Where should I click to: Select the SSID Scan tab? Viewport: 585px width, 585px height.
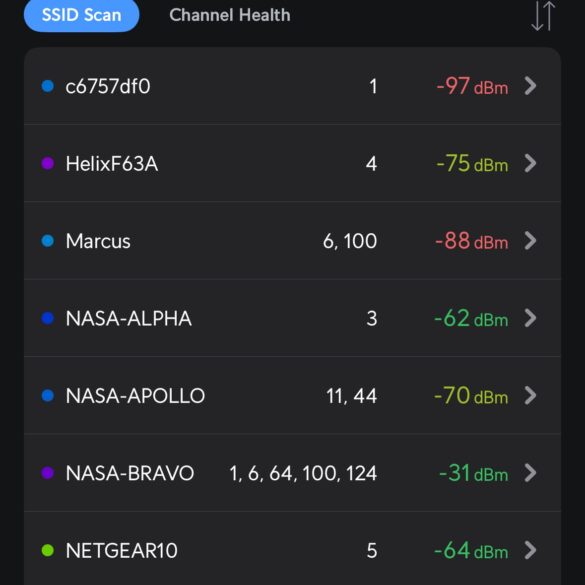pos(81,15)
